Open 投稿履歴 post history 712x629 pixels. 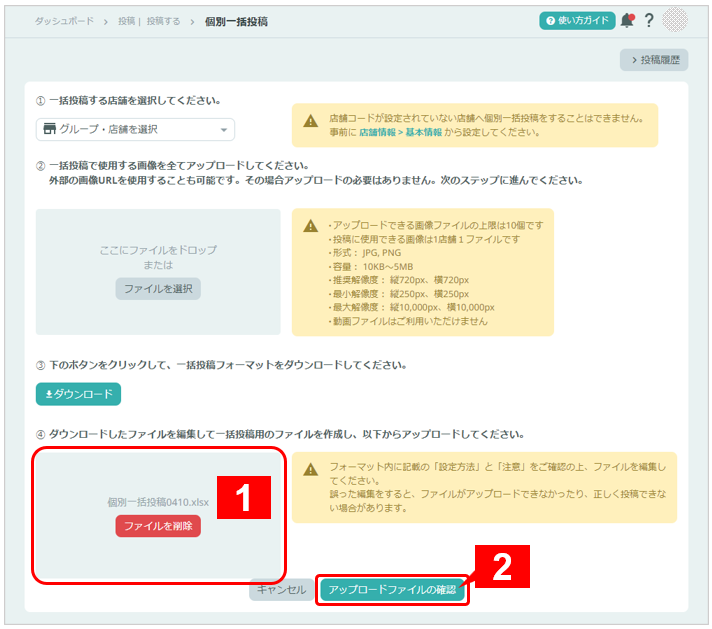[x=654, y=60]
